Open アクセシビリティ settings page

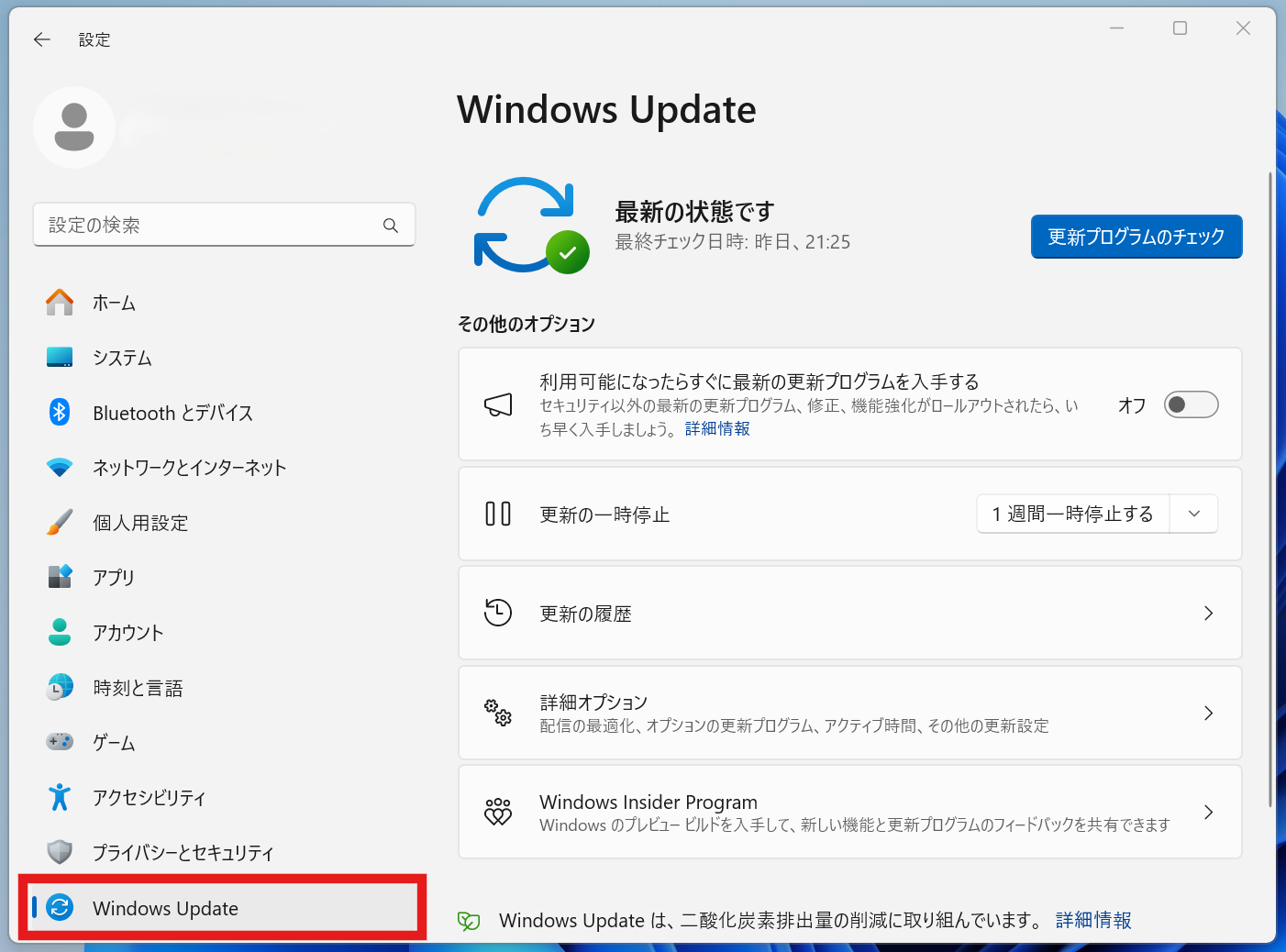(x=224, y=797)
